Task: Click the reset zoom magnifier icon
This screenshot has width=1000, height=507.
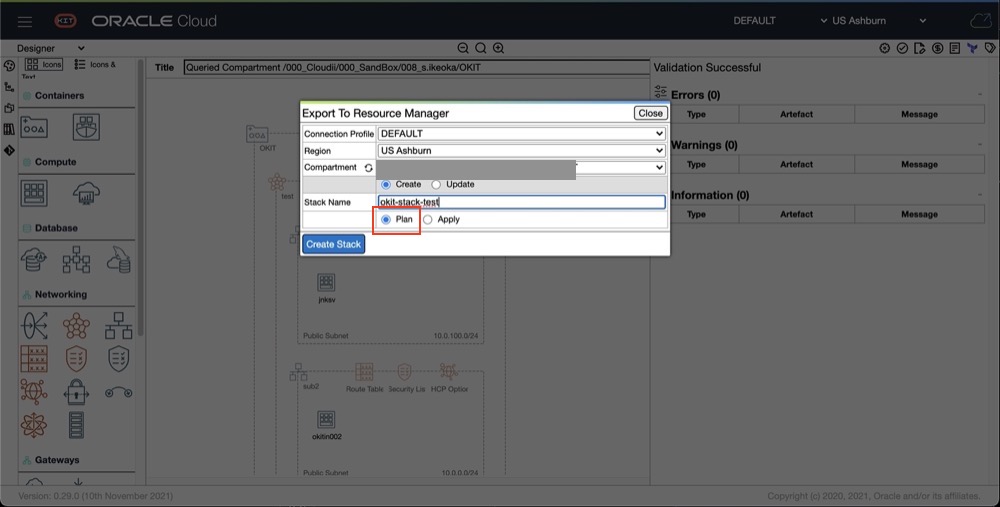Action: click(x=481, y=48)
